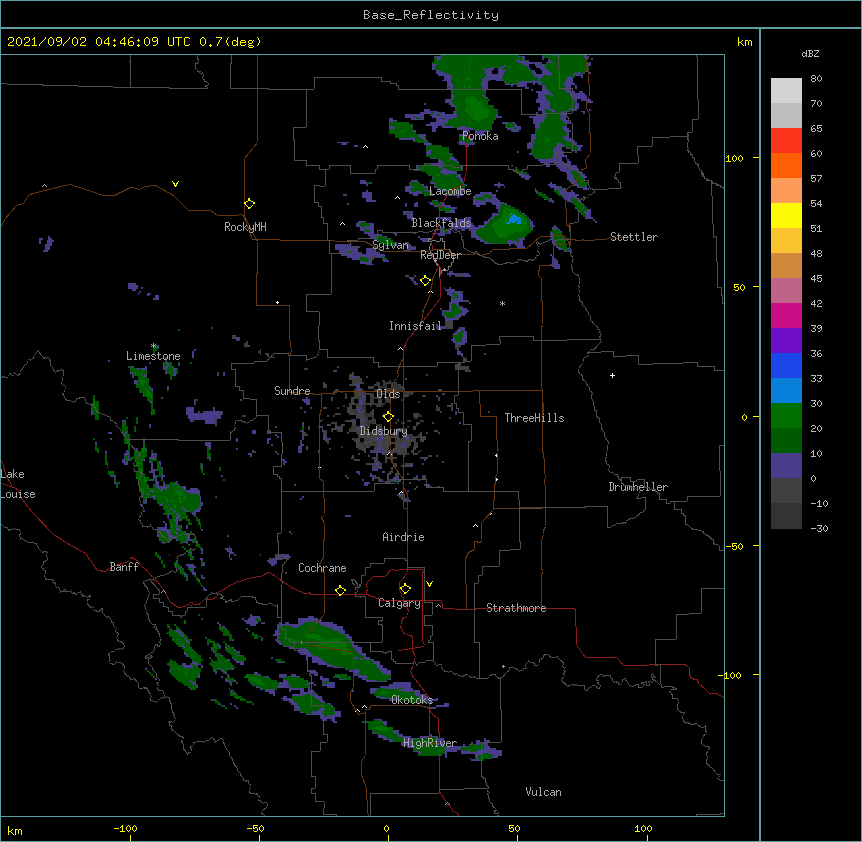
Task: Click the yellow V marker northwest of RockyMH
Action: pyautogui.click(x=175, y=184)
